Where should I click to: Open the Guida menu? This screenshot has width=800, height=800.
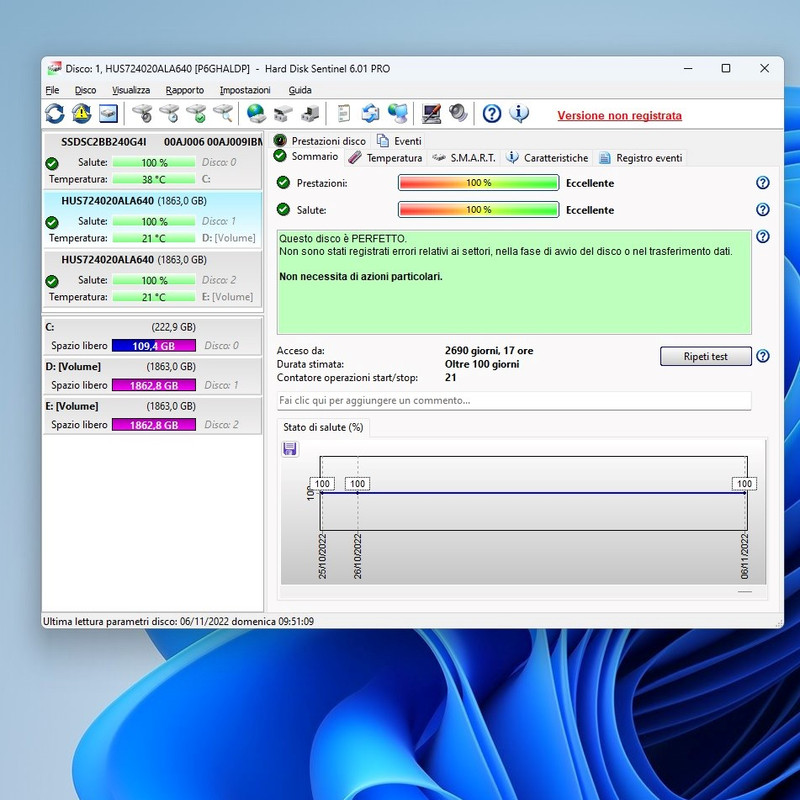click(x=300, y=90)
